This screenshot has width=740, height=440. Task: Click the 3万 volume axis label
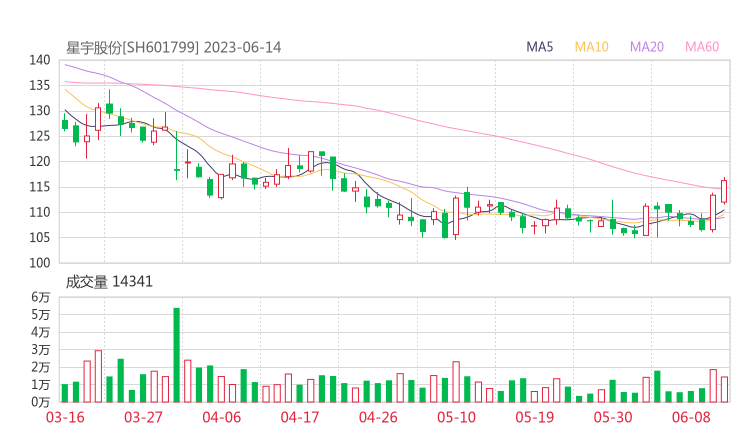coord(40,350)
